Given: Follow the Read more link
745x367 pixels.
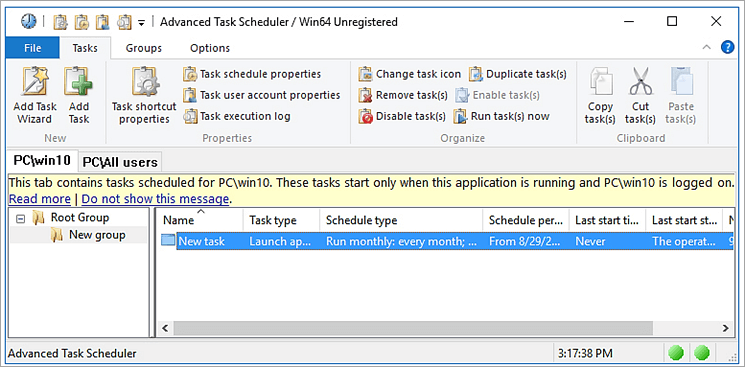Looking at the screenshot, I should [x=39, y=199].
